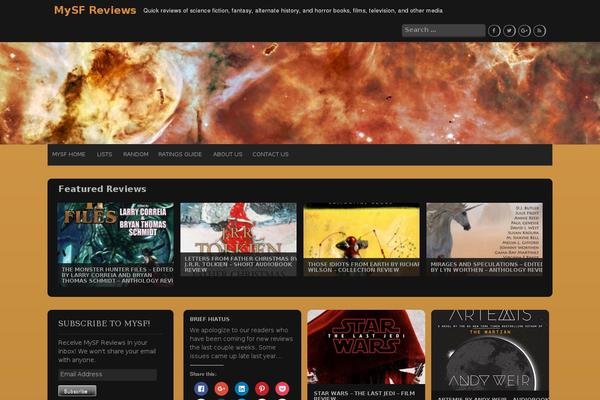Open the RANDOM menu item
The image size is (600, 400).
click(135, 154)
